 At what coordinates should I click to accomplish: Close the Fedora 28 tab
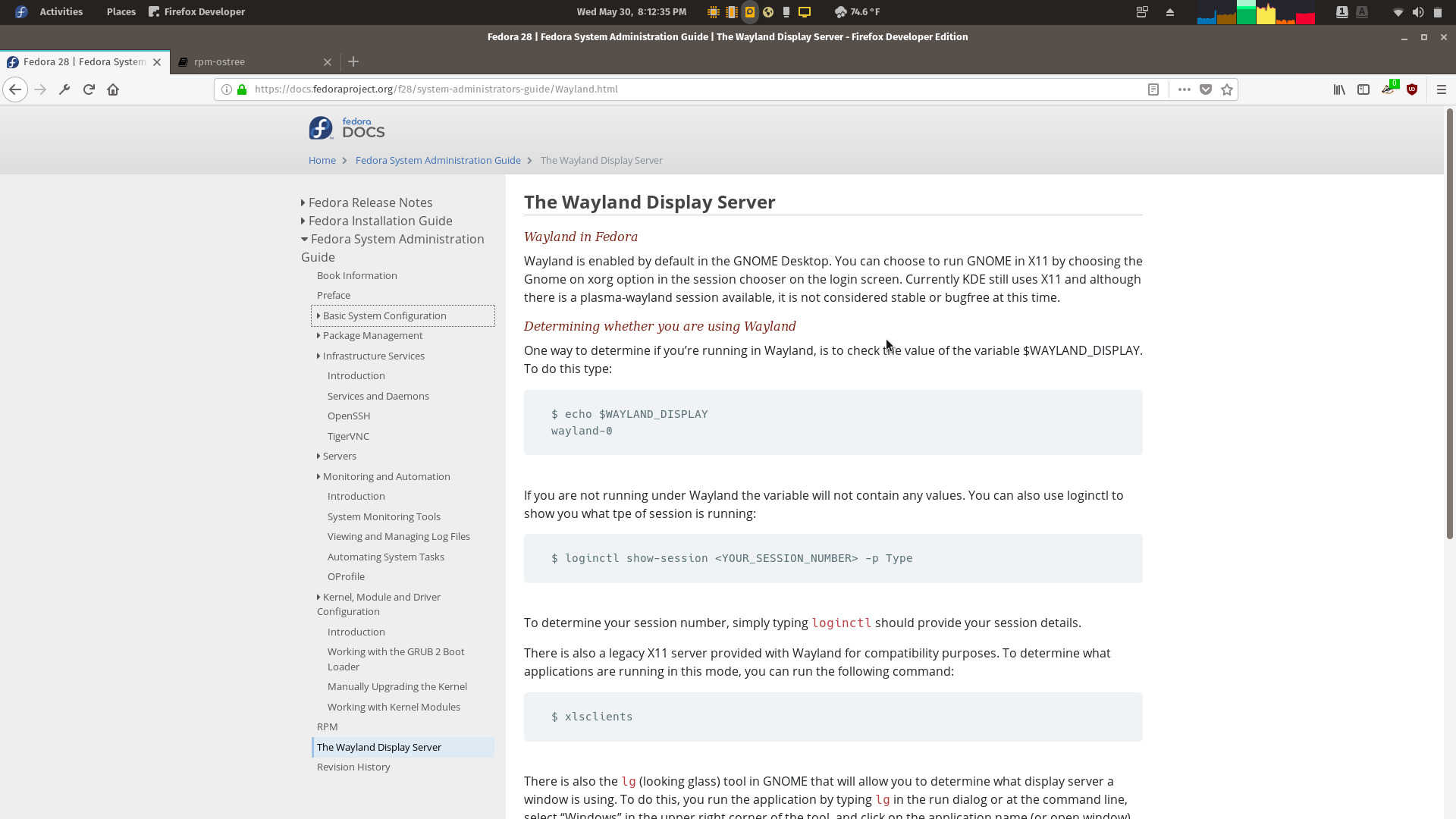[157, 62]
